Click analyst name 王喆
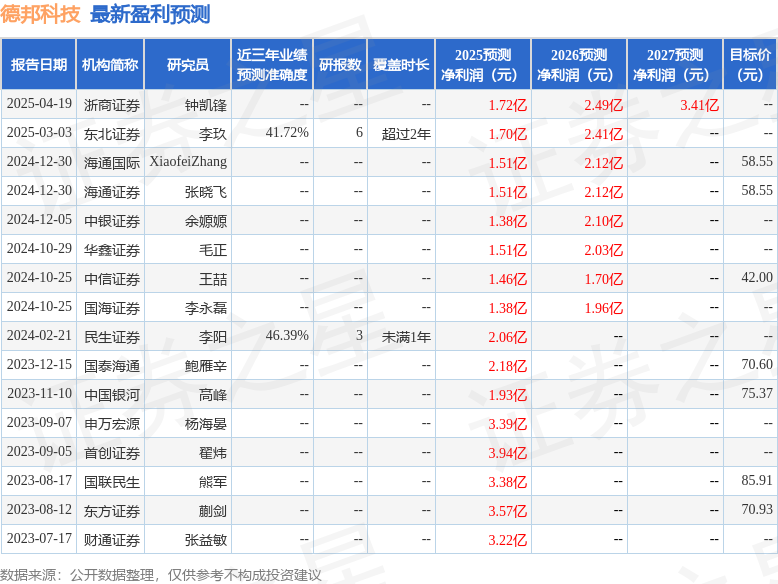 213,279
